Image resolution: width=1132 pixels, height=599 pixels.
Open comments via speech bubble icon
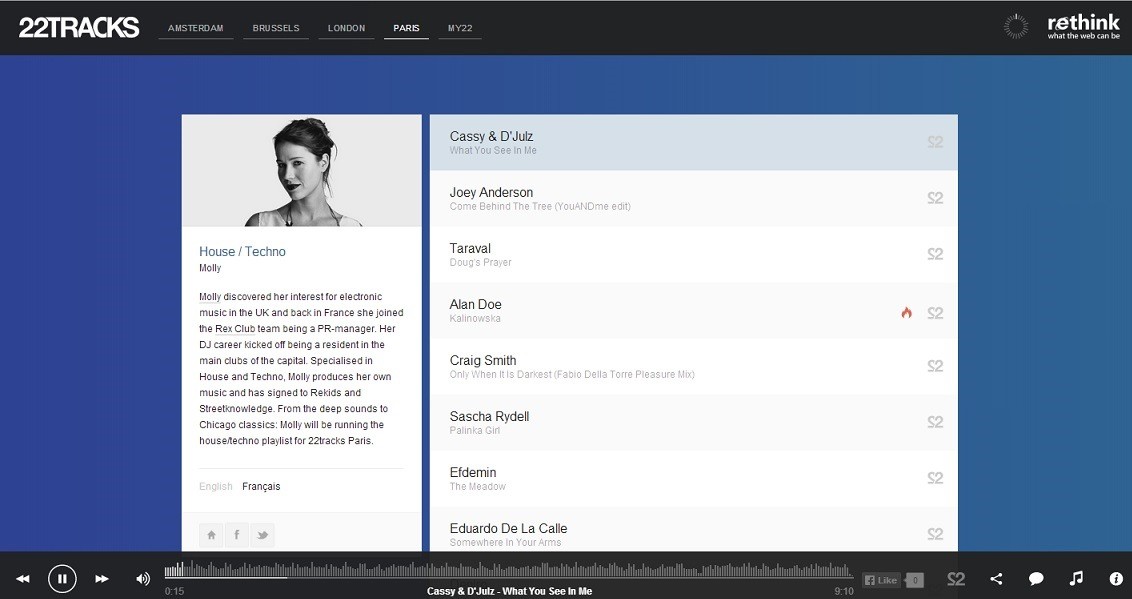(1036, 579)
